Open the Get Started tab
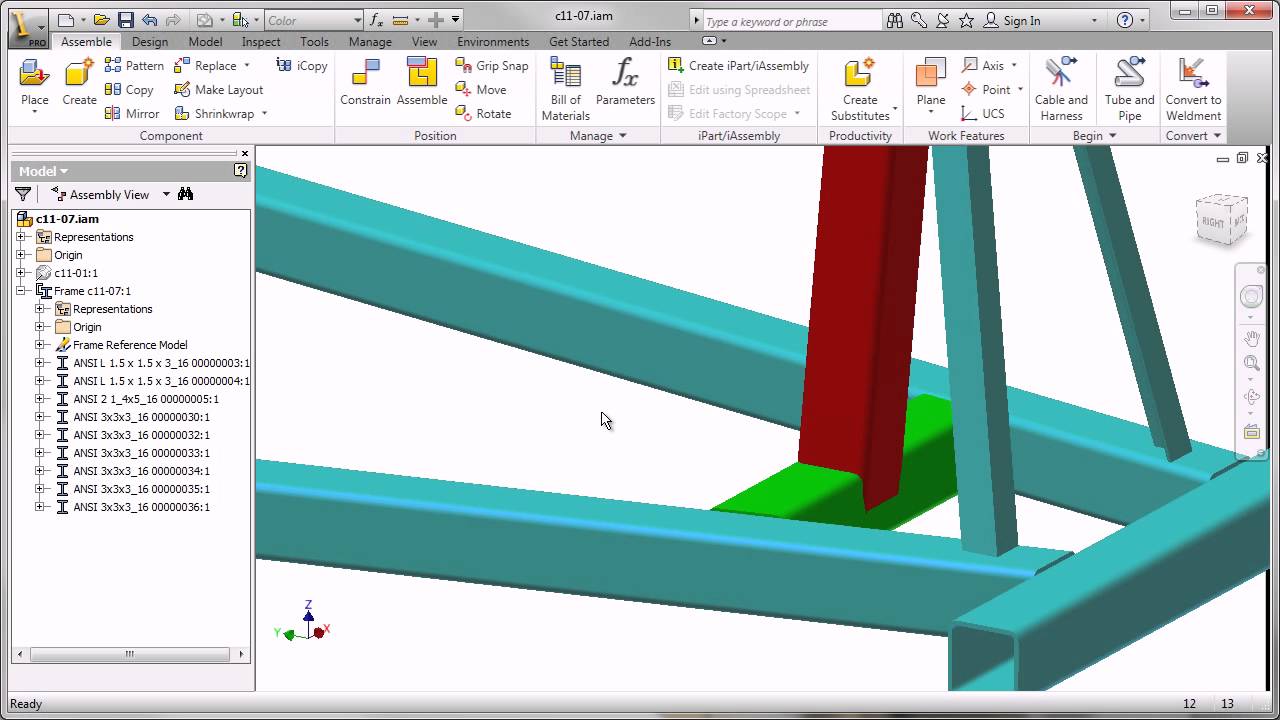 click(579, 42)
